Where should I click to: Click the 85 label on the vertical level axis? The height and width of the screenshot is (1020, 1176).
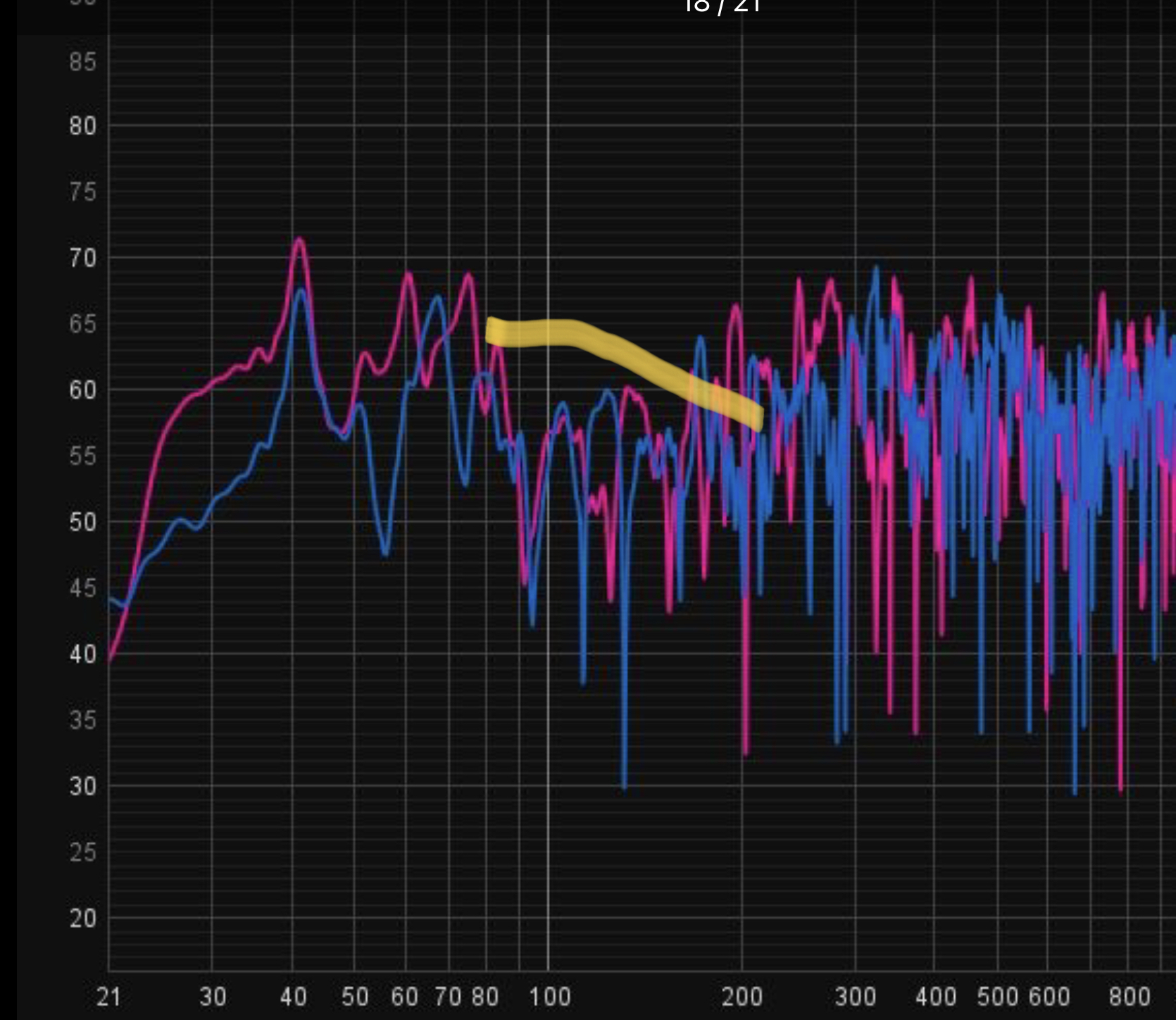pyautogui.click(x=82, y=62)
